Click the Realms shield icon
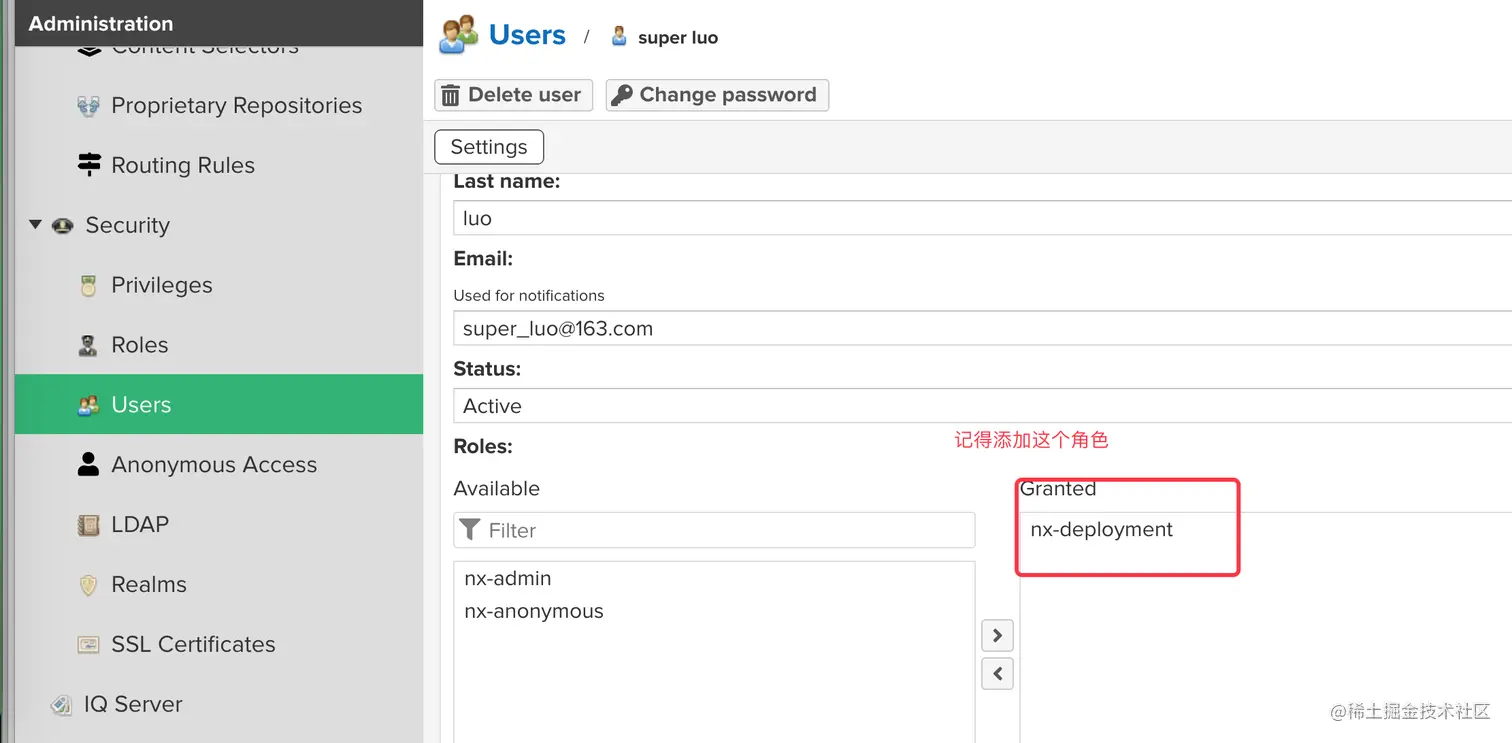1512x743 pixels. tap(89, 585)
